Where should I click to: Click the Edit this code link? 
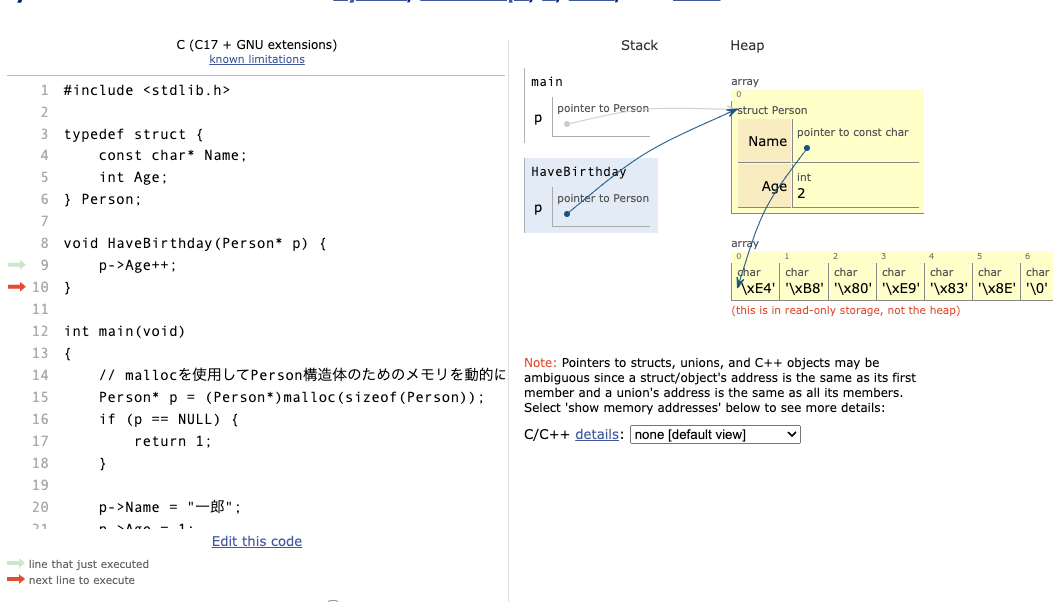coord(256,541)
